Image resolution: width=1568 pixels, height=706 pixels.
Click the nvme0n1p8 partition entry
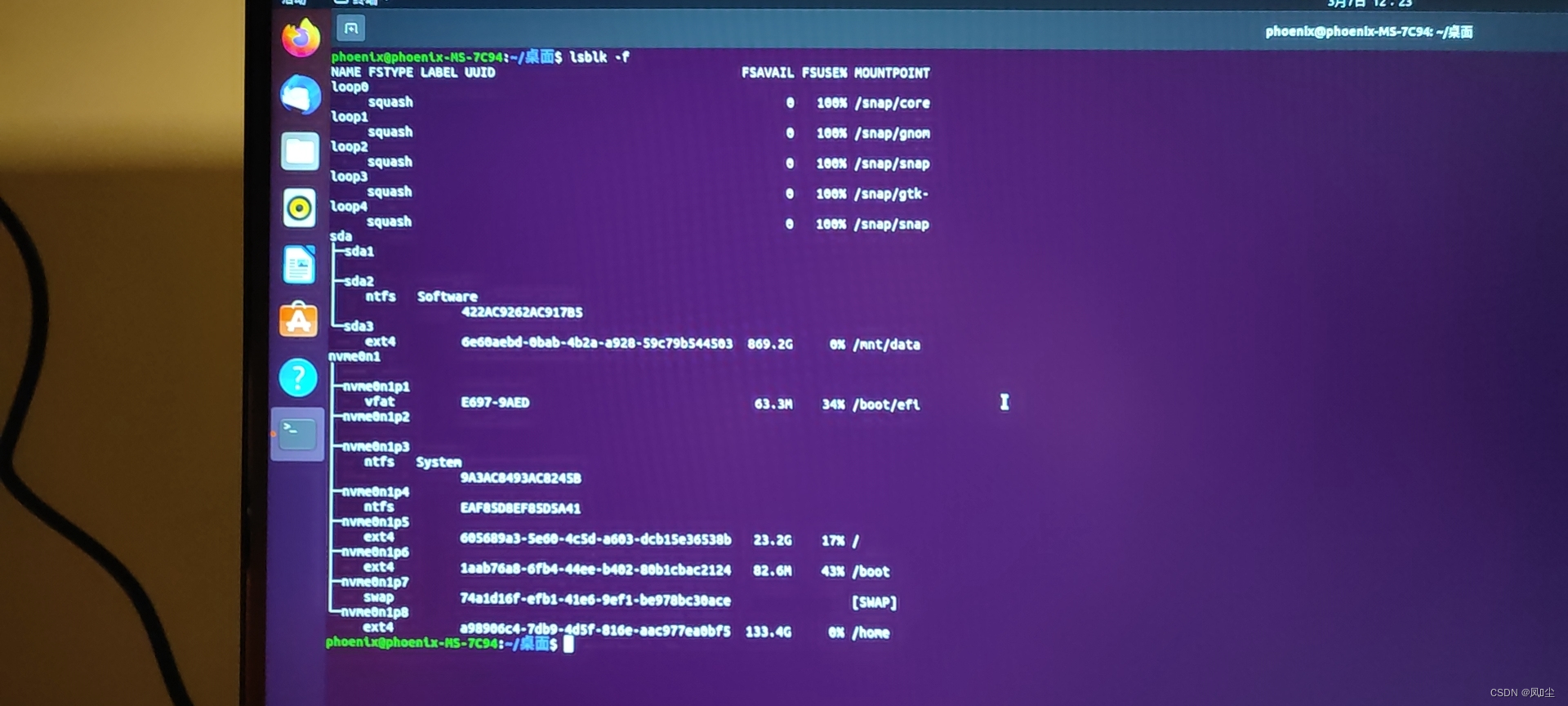375,613
